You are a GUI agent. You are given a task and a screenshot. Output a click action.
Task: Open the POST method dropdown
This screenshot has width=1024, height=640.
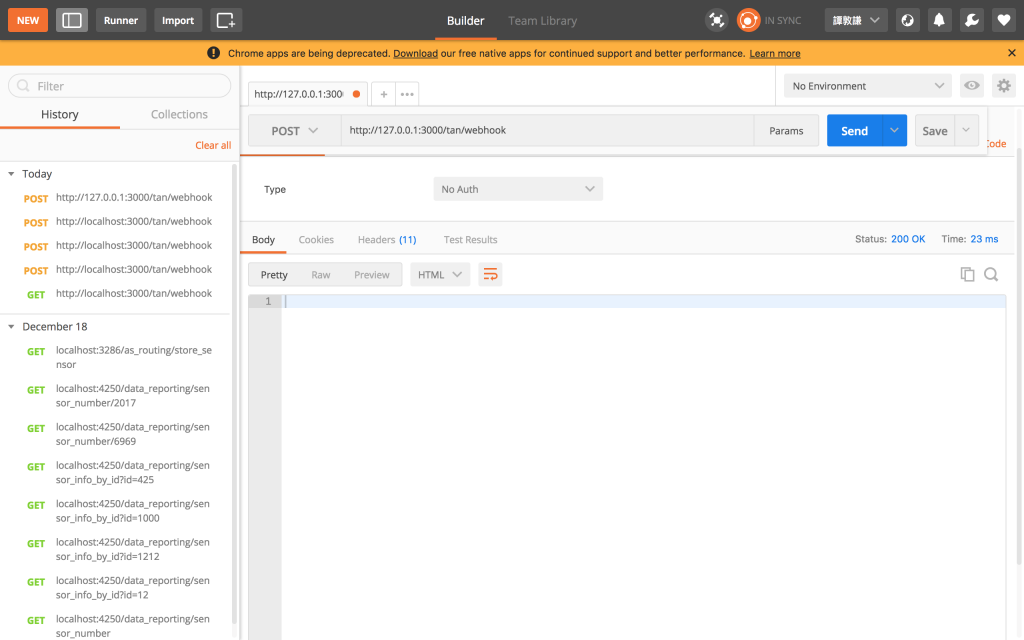click(x=295, y=131)
